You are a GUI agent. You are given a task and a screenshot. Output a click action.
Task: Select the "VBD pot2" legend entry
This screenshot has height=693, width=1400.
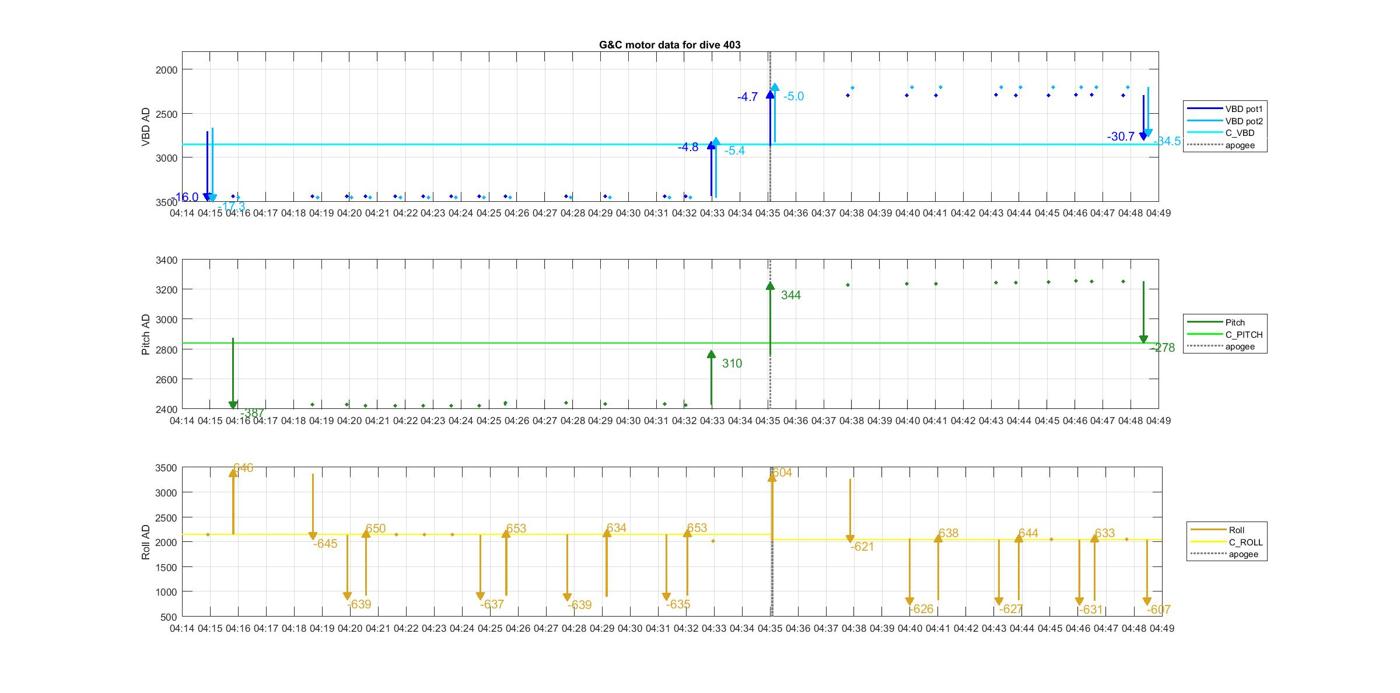[x=1227, y=121]
